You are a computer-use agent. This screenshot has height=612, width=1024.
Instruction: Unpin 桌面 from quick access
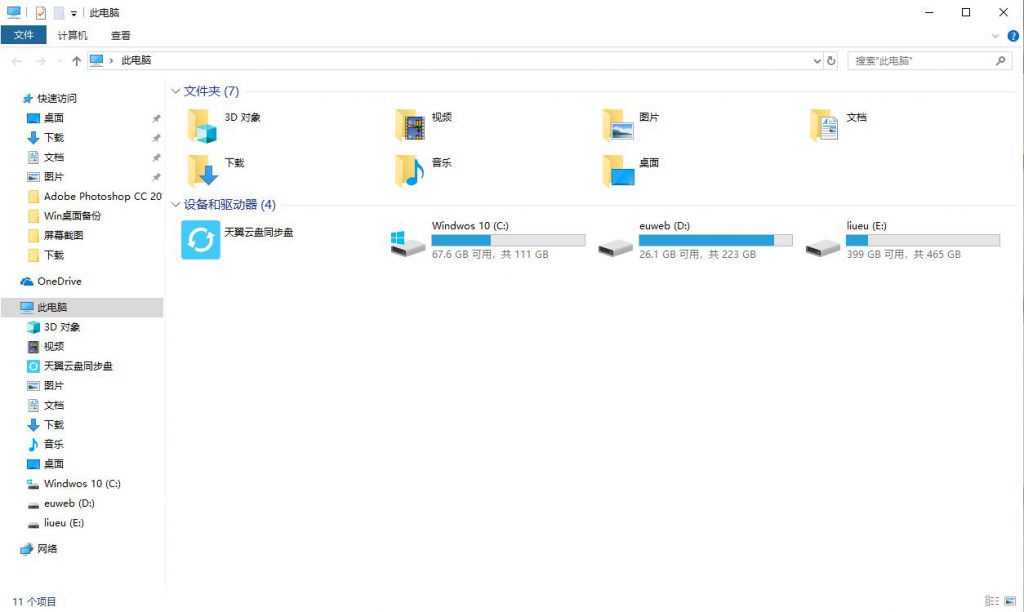tap(155, 118)
